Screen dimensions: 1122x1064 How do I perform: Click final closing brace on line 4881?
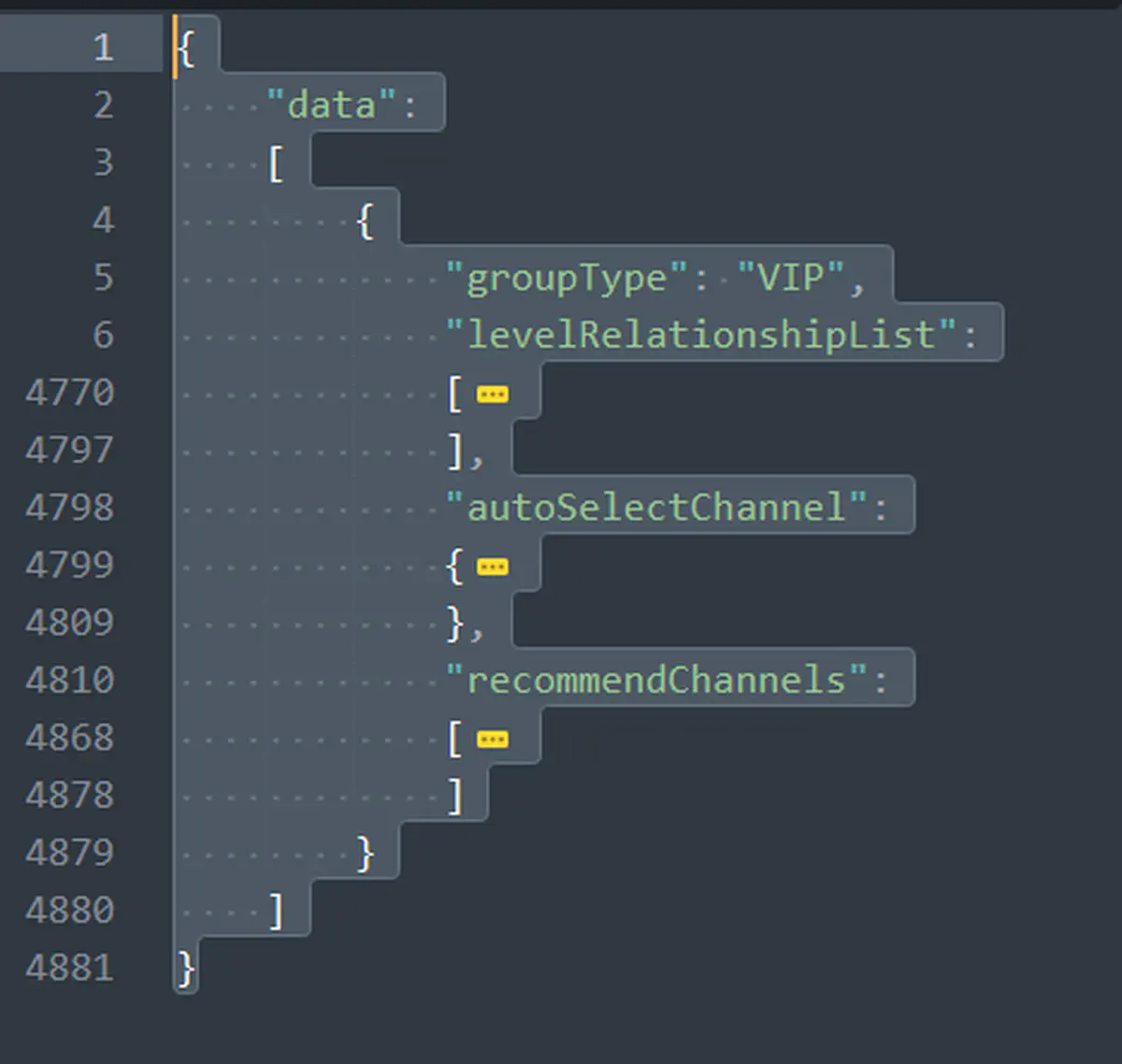(x=186, y=968)
